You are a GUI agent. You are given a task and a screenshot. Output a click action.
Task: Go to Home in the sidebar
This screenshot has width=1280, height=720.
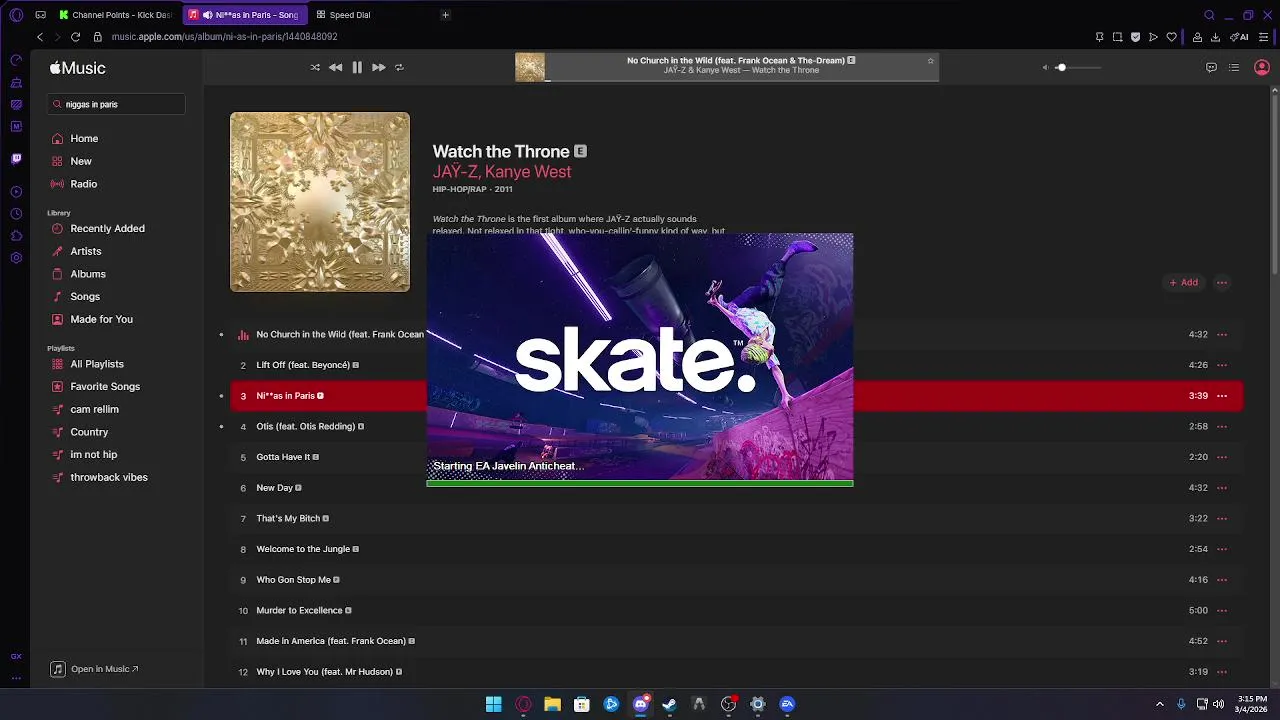pyautogui.click(x=84, y=139)
